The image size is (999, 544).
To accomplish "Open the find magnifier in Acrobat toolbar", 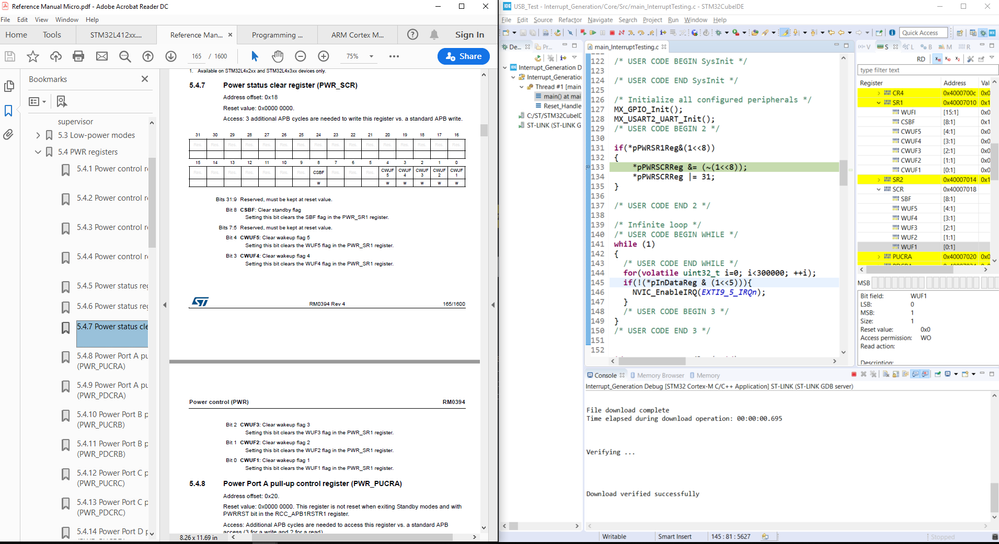I will click(125, 57).
